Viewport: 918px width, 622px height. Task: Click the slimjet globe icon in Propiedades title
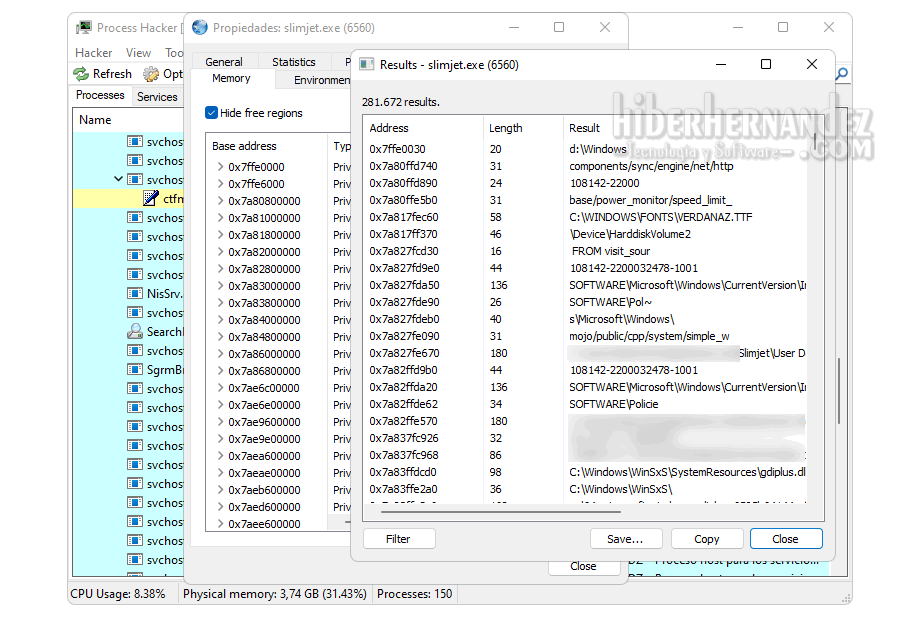tap(200, 28)
